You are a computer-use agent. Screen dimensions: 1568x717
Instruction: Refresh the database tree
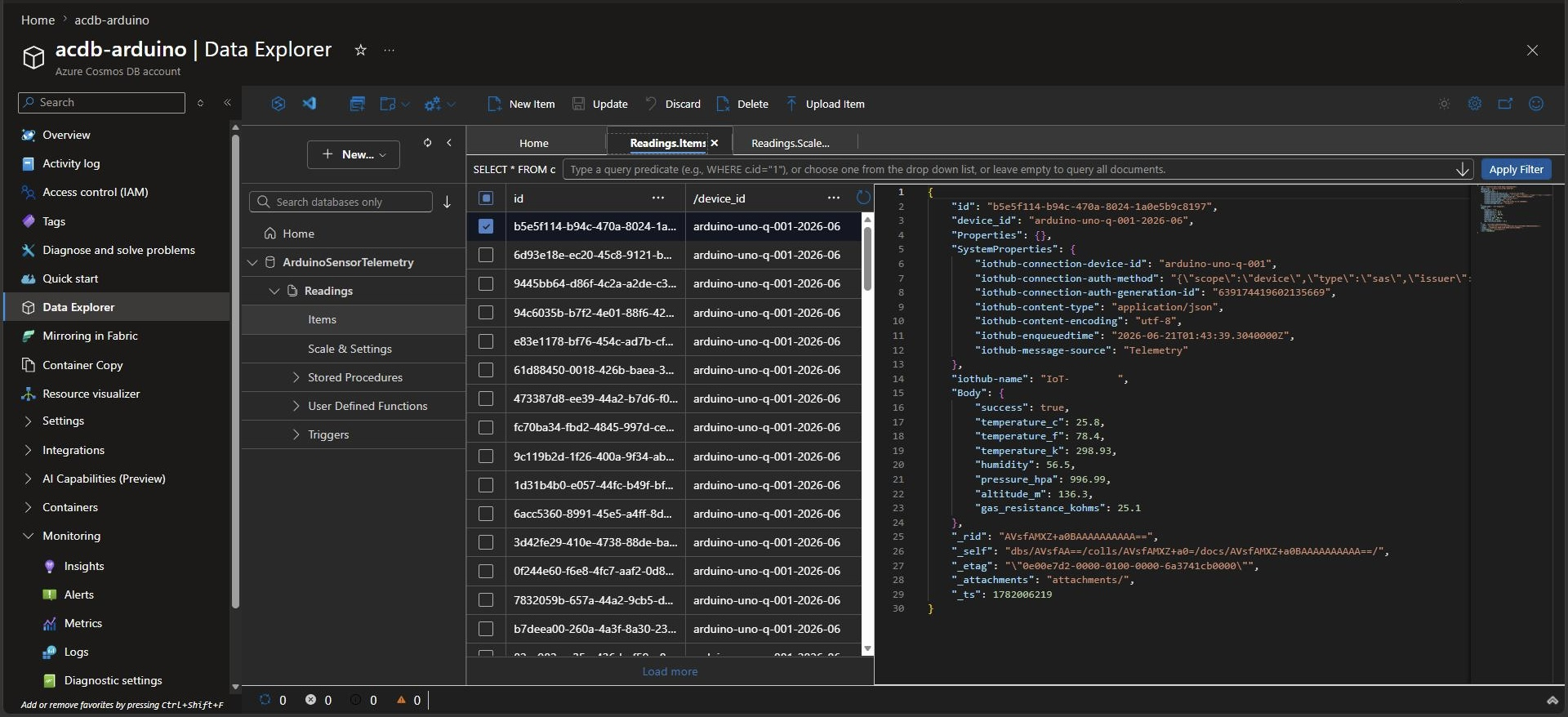tap(427, 142)
